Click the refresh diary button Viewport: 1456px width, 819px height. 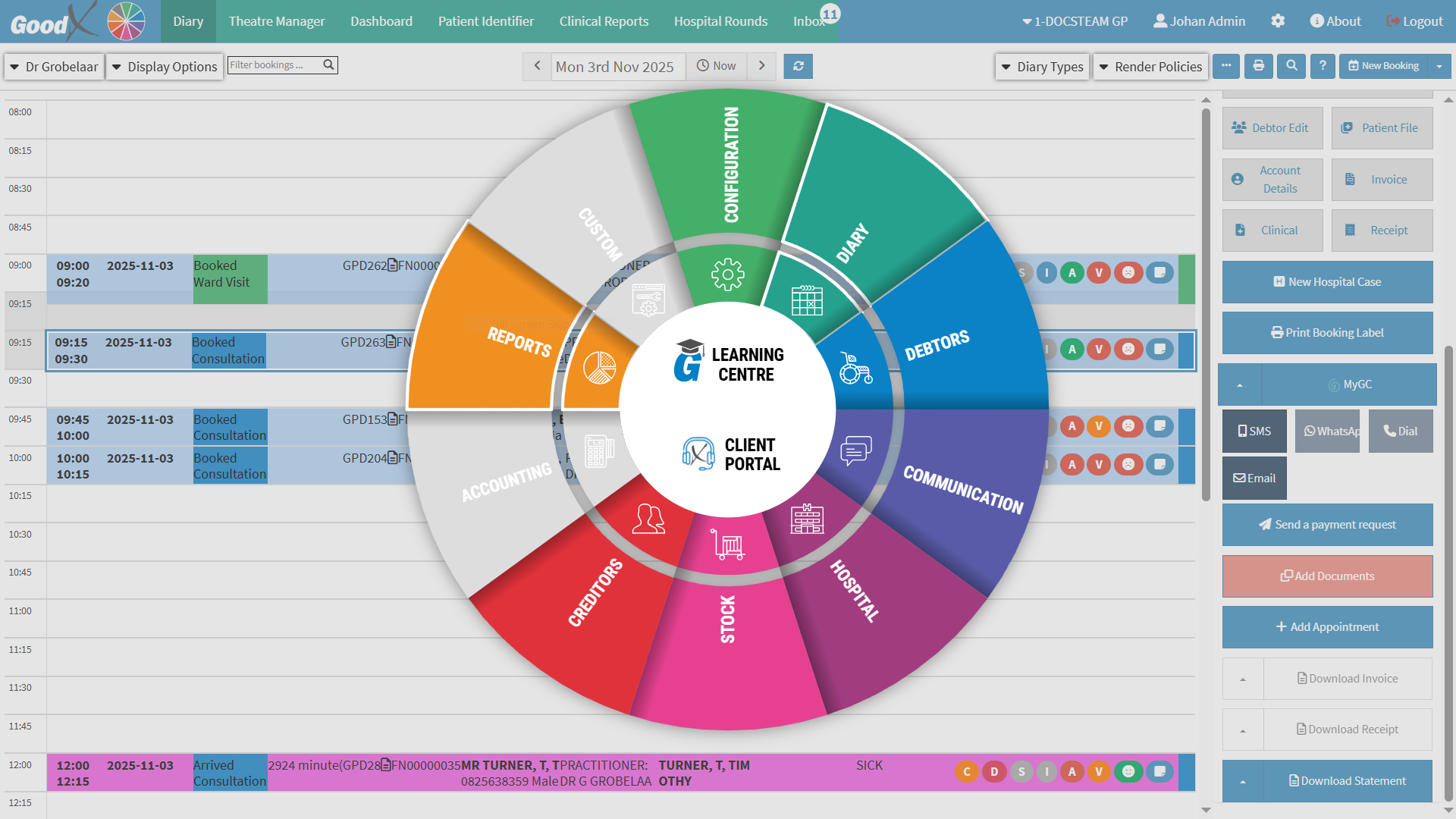click(x=799, y=66)
